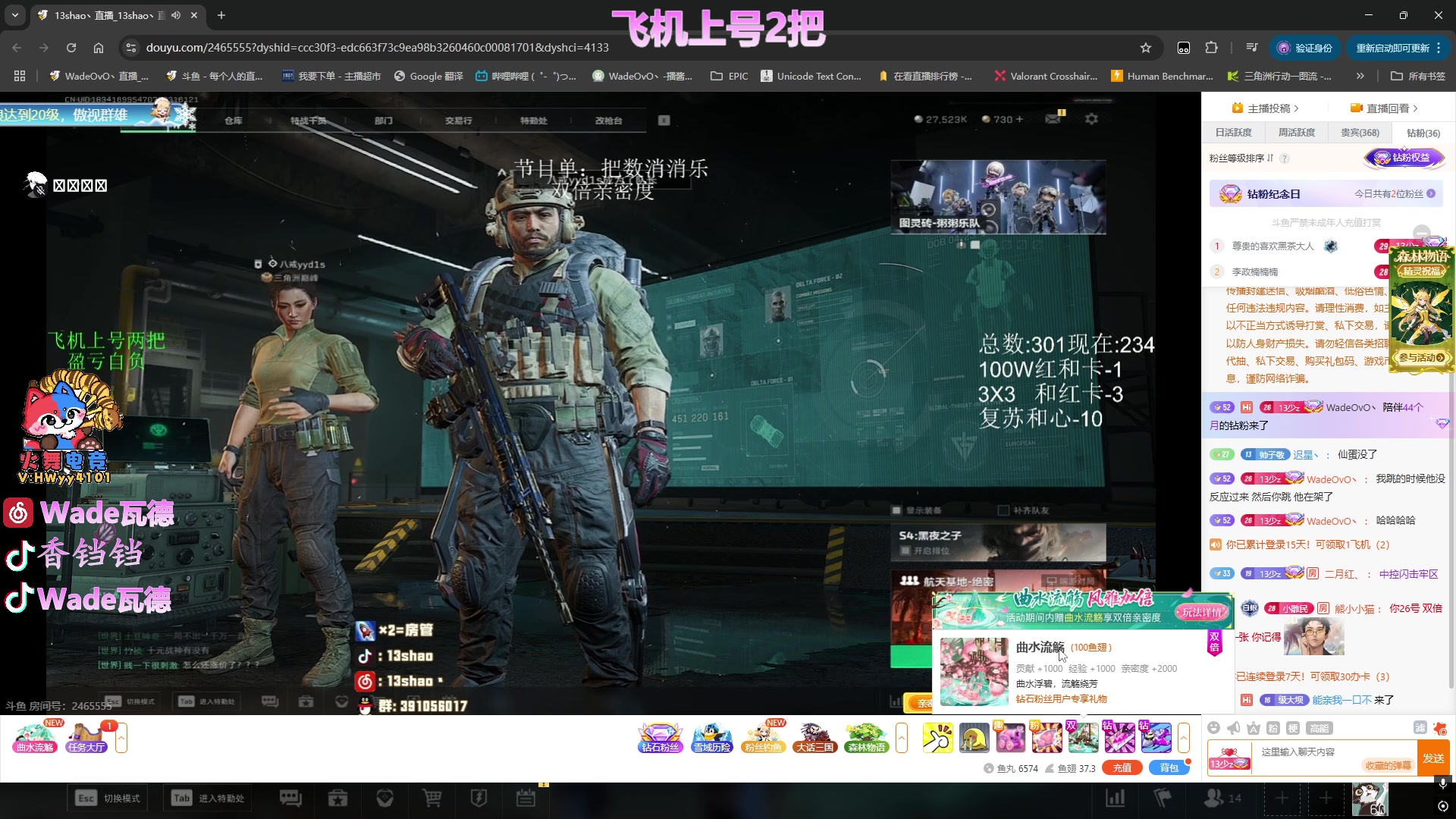Viewport: 1456px width, 819px height.
Task: Open the 今日共有2位粉丝 arrow
Action: tap(1431, 193)
